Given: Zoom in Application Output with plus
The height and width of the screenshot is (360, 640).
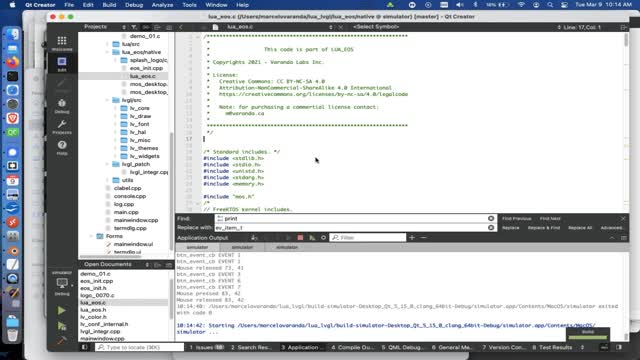Looking at the screenshot, I should pyautogui.click(x=412, y=238).
